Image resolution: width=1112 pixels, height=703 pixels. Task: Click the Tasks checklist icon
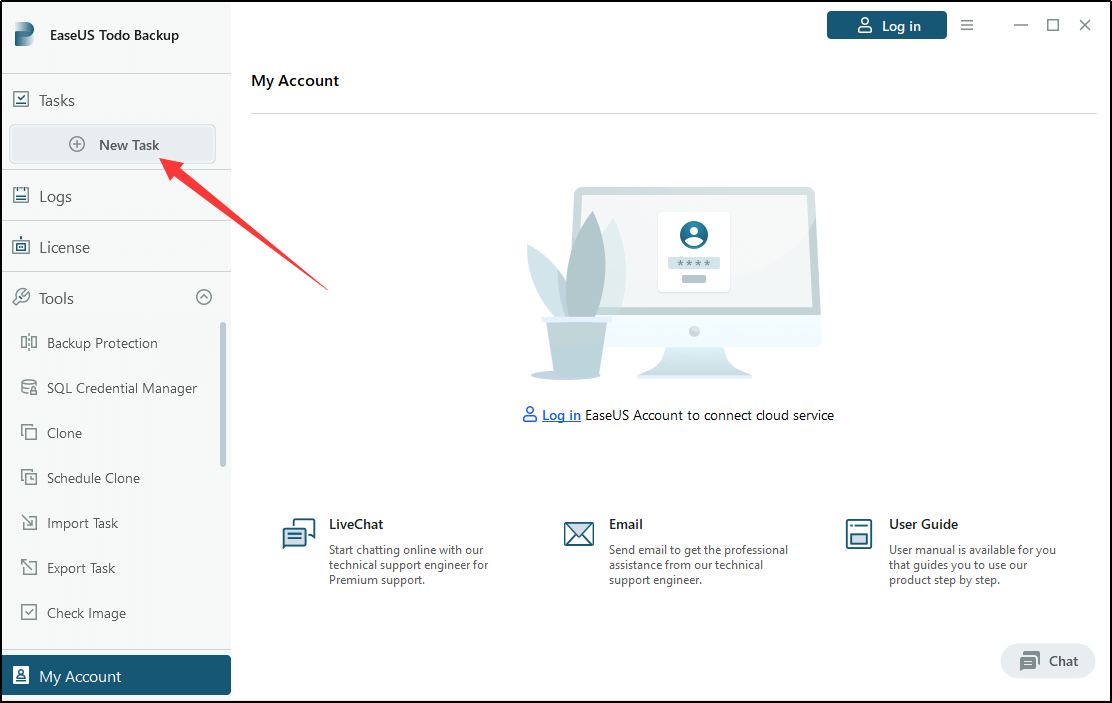coord(21,99)
